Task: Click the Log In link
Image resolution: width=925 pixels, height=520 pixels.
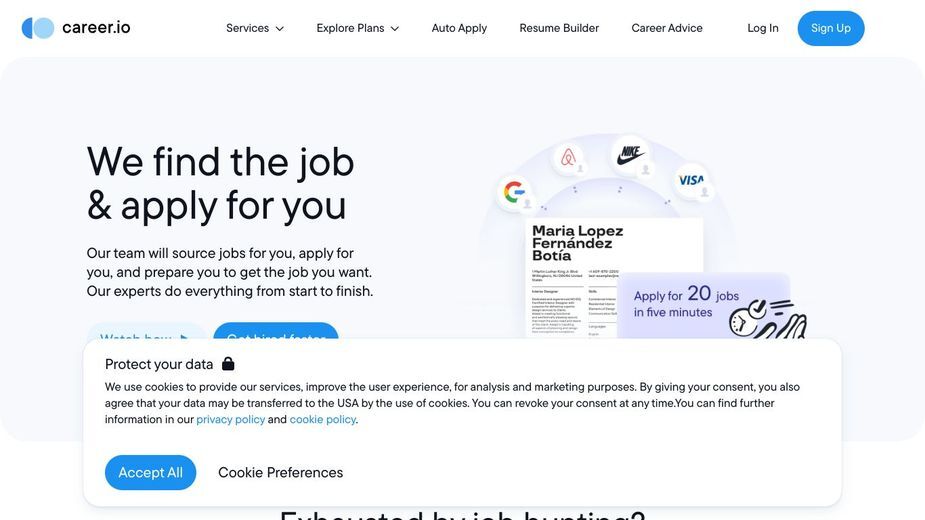Action: [x=762, y=28]
